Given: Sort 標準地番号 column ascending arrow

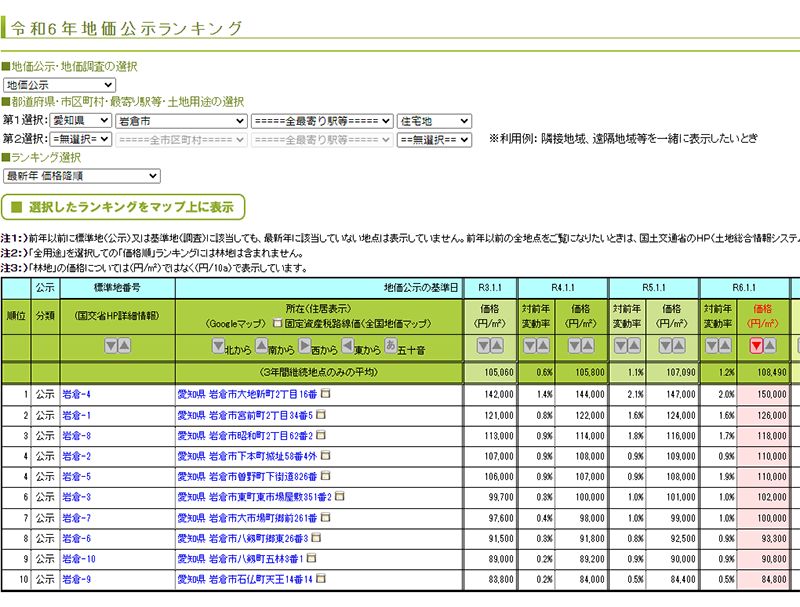Looking at the screenshot, I should click(x=124, y=346).
